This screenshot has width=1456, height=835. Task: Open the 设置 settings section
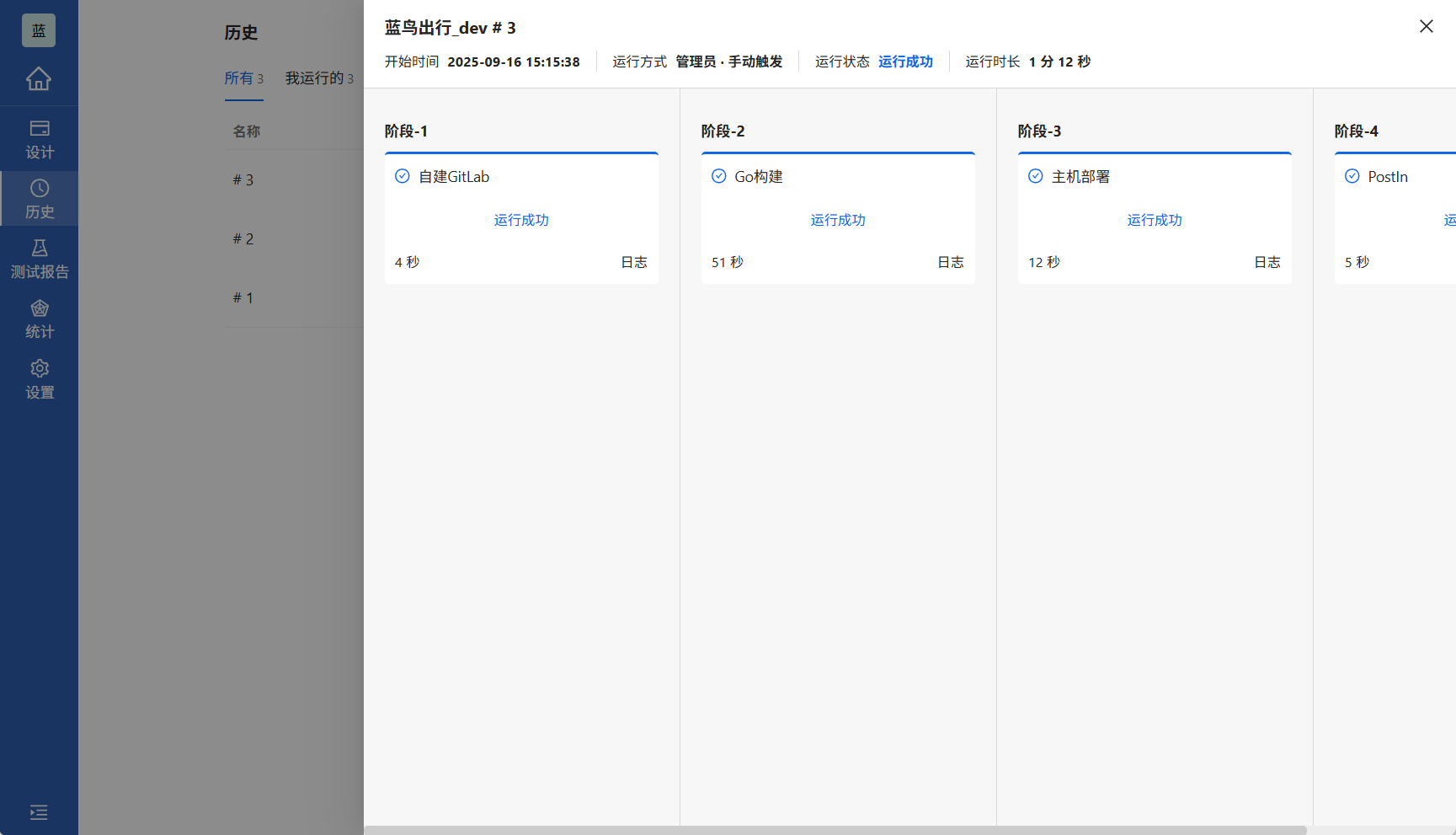(x=39, y=379)
